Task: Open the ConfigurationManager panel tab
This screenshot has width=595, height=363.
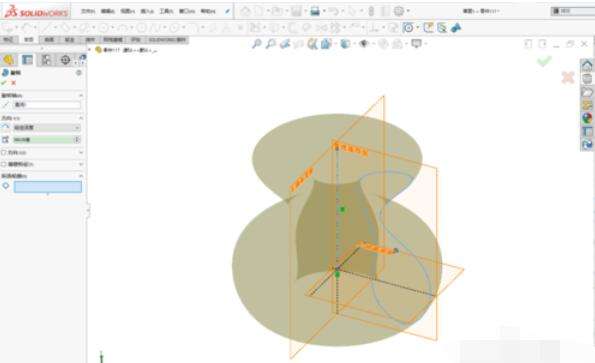Action: coord(46,60)
